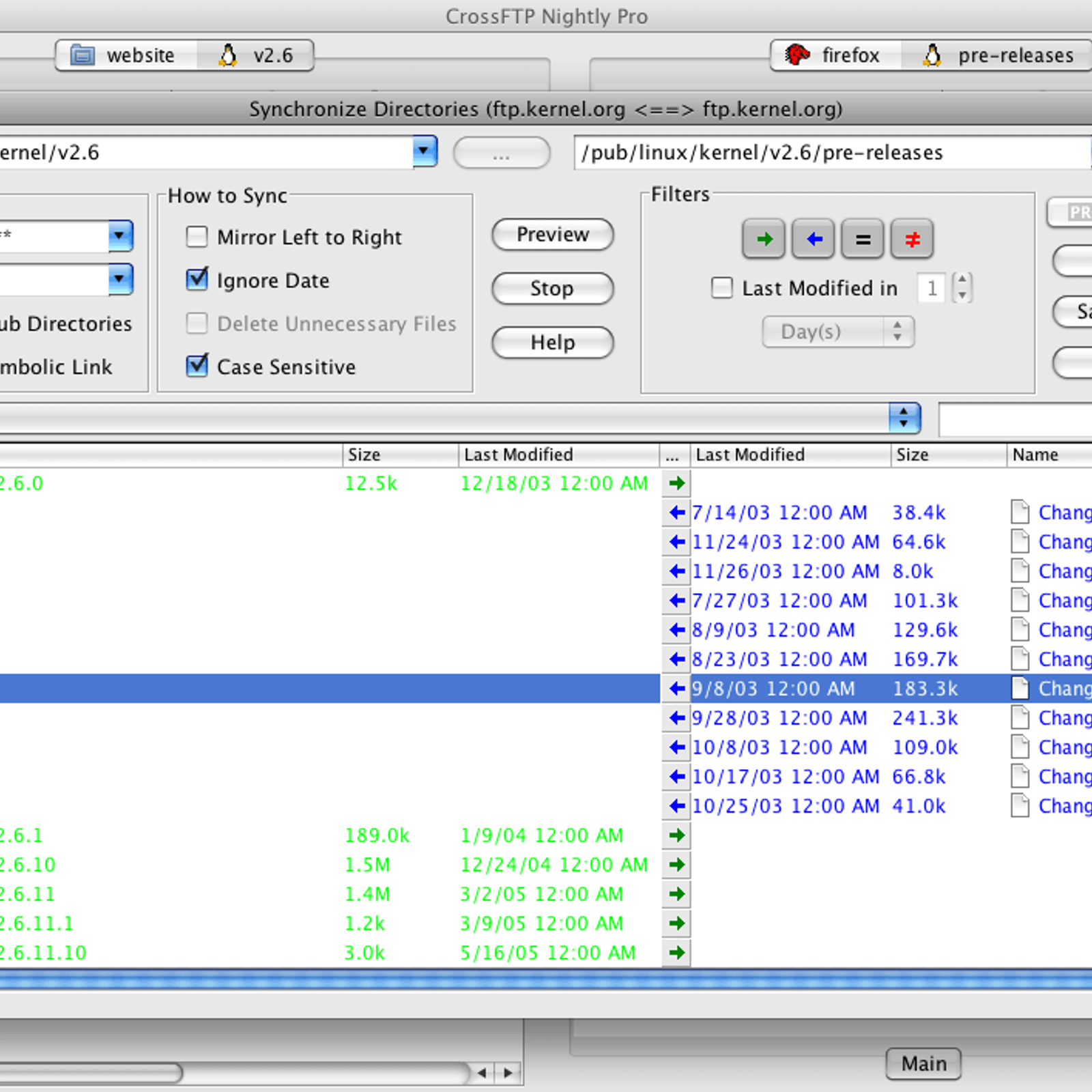The height and width of the screenshot is (1092, 1092).
Task: Click the PR button at right edge
Action: [1070, 212]
